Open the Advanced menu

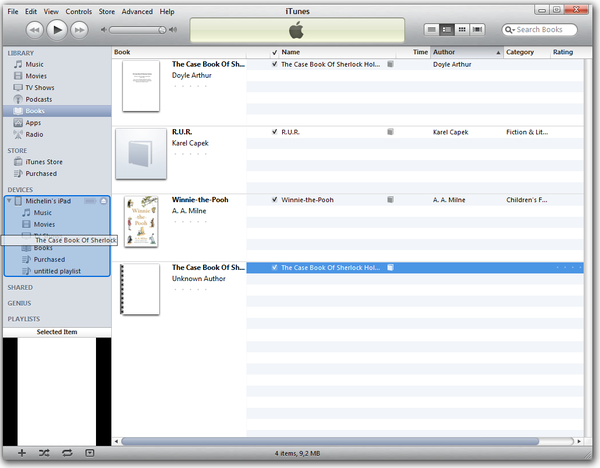point(137,11)
